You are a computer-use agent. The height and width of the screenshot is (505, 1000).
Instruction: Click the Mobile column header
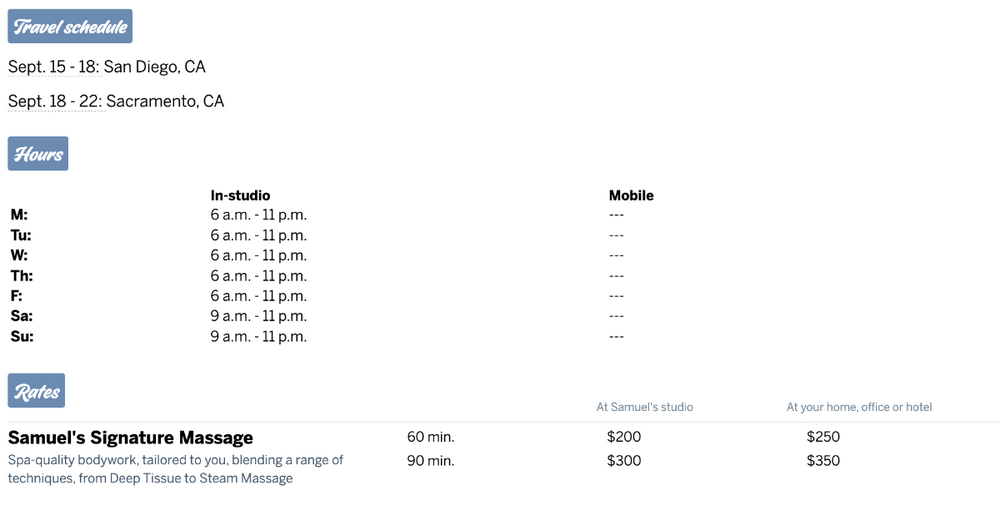pyautogui.click(x=631, y=195)
